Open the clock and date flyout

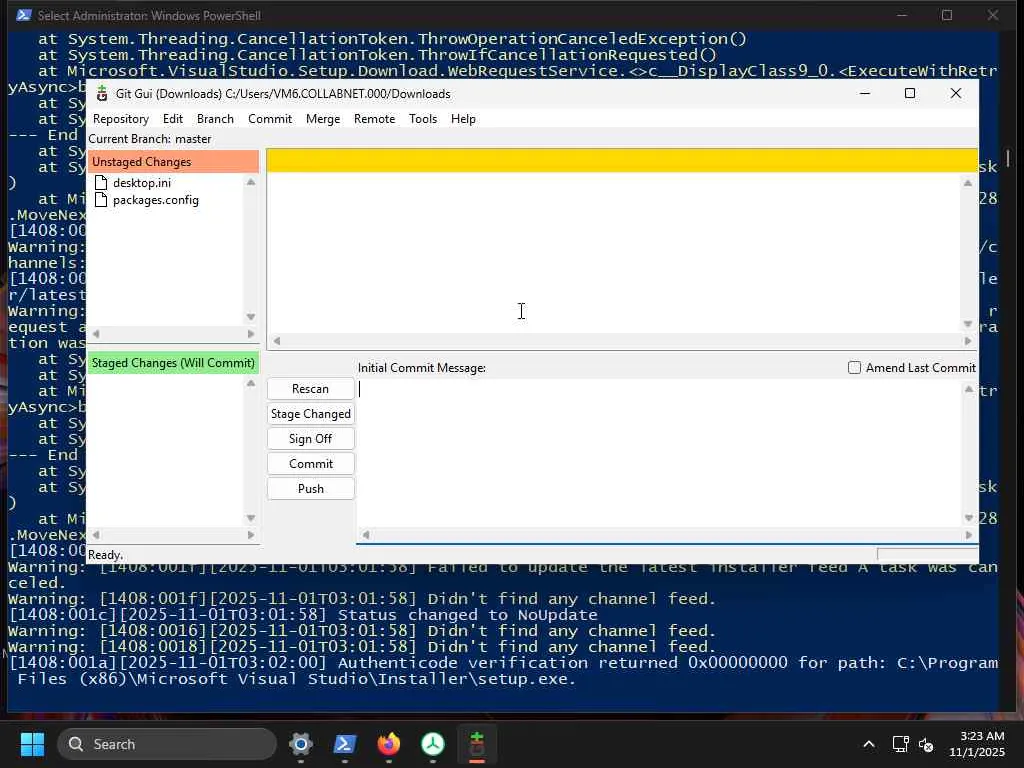pos(977,744)
